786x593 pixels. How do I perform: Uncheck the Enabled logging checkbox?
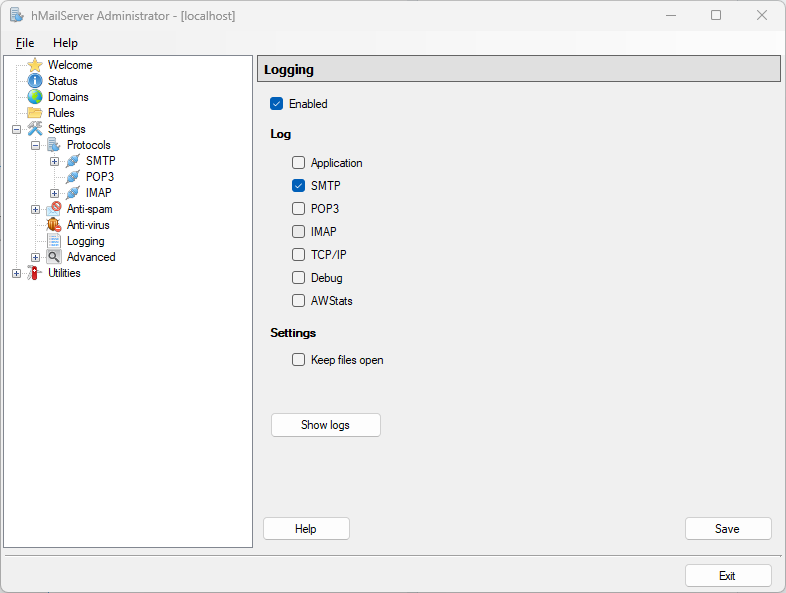277,104
